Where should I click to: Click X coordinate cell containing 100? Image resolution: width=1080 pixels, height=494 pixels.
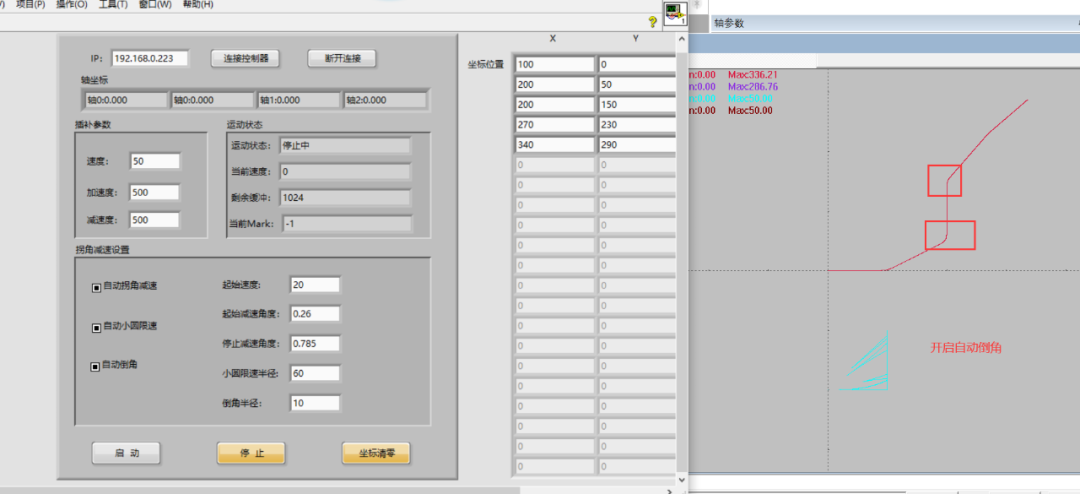[x=554, y=65]
